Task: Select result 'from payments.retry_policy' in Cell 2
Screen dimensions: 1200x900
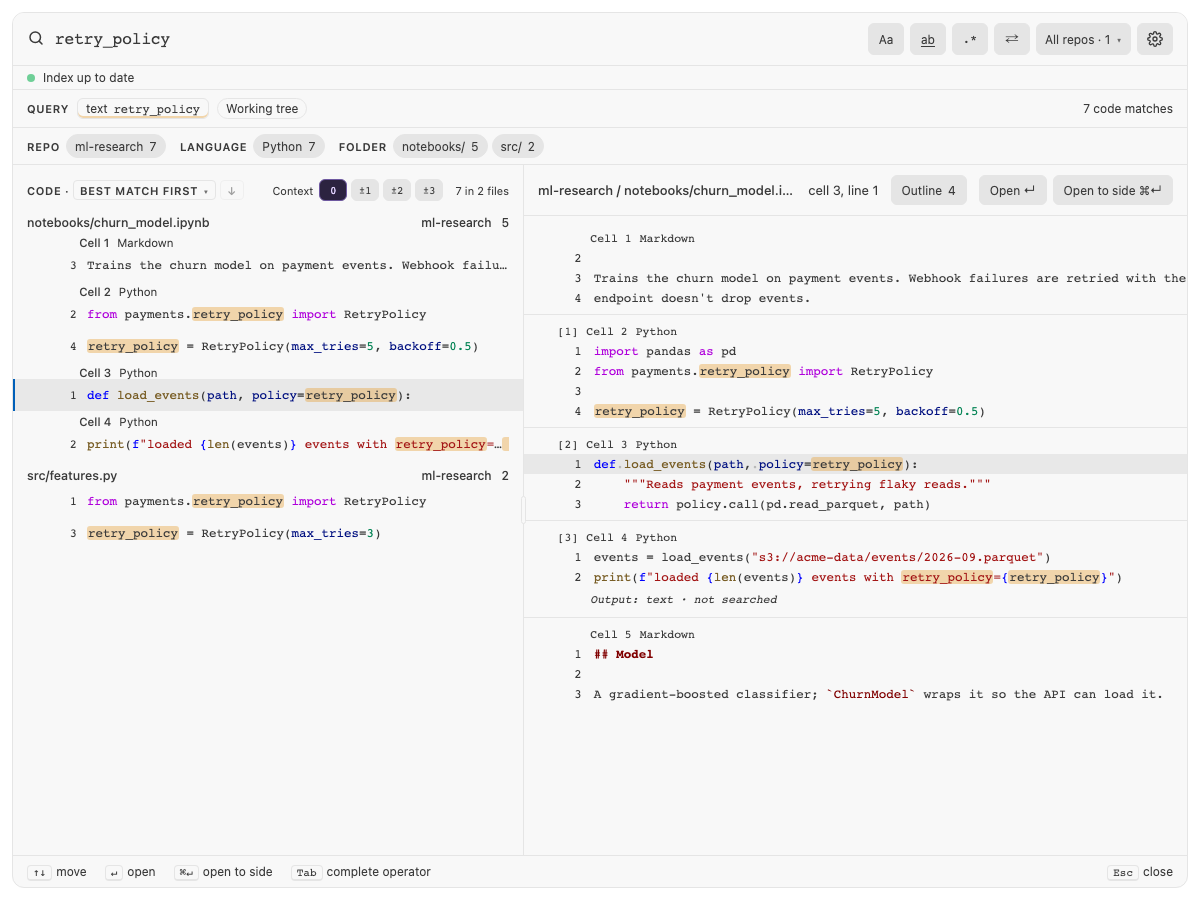Action: point(268,314)
